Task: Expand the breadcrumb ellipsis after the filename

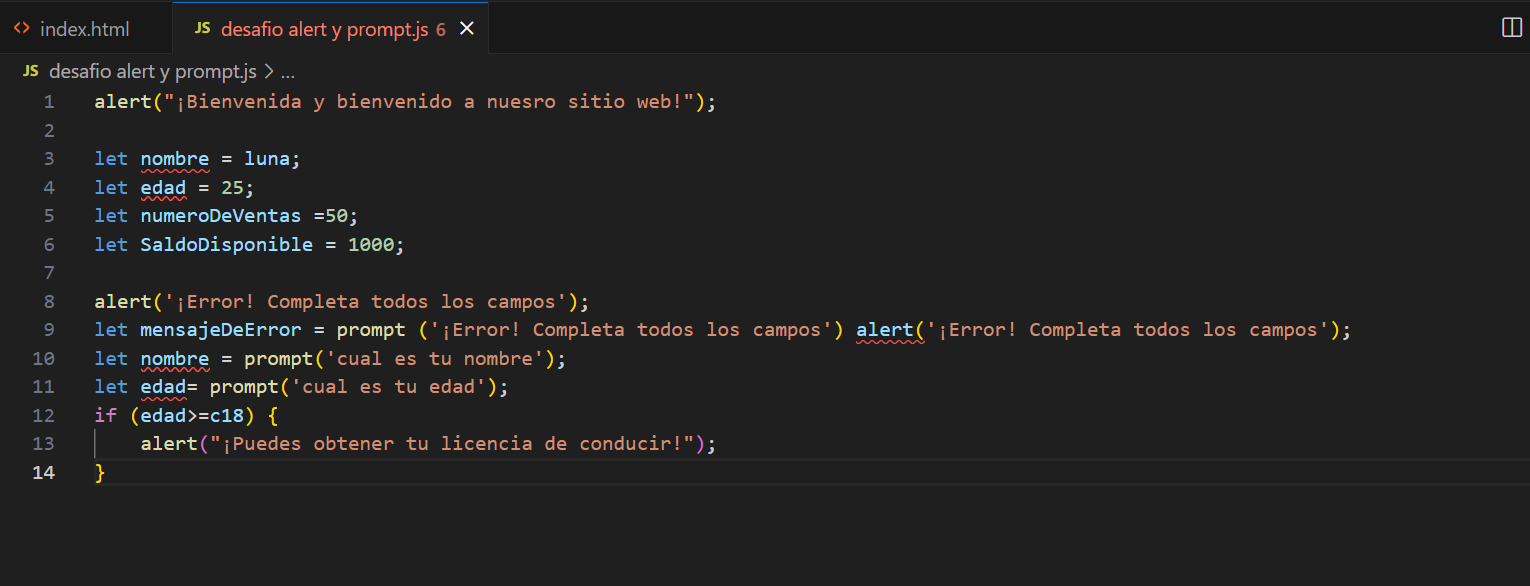Action: pyautogui.click(x=287, y=71)
